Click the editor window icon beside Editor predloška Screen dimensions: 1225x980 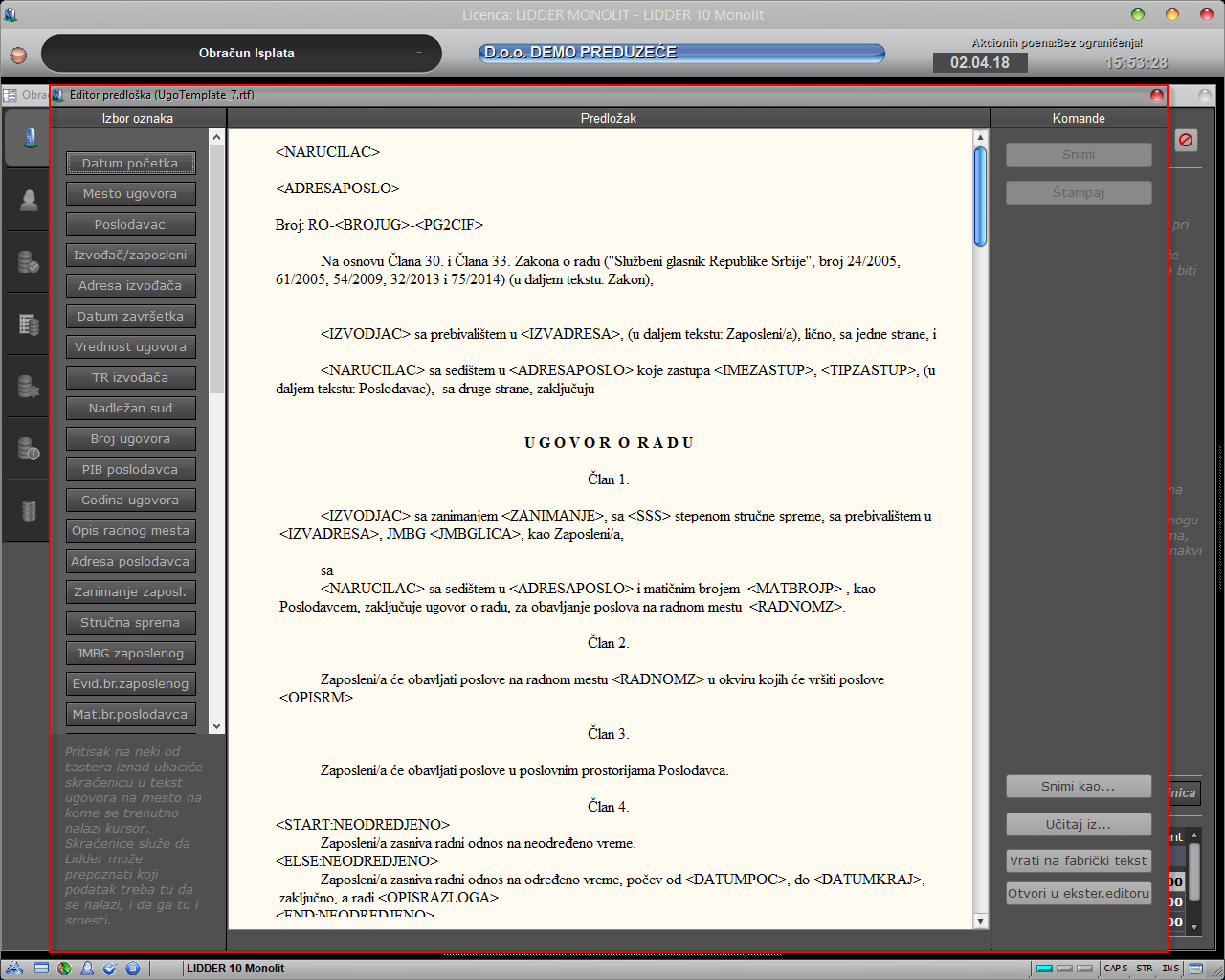coord(58,95)
